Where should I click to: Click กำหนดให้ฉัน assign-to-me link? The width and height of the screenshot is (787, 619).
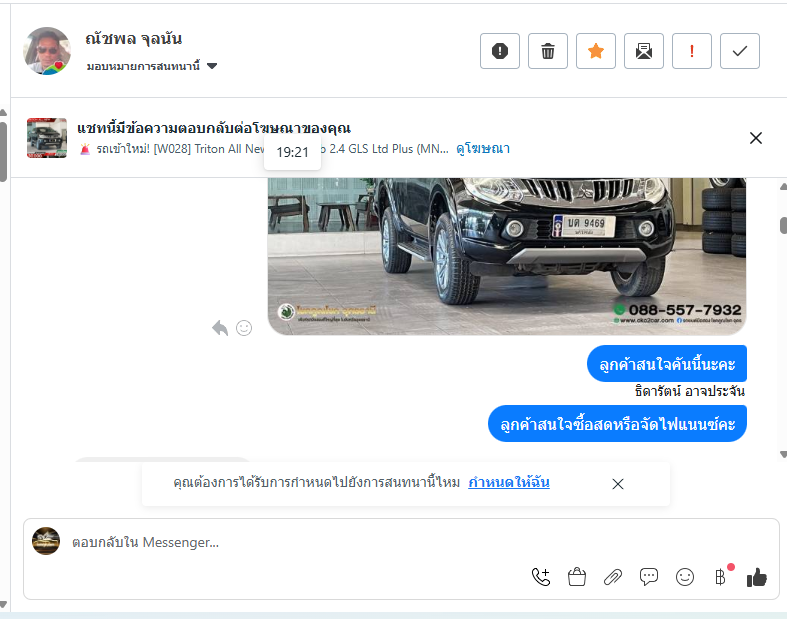click(509, 482)
